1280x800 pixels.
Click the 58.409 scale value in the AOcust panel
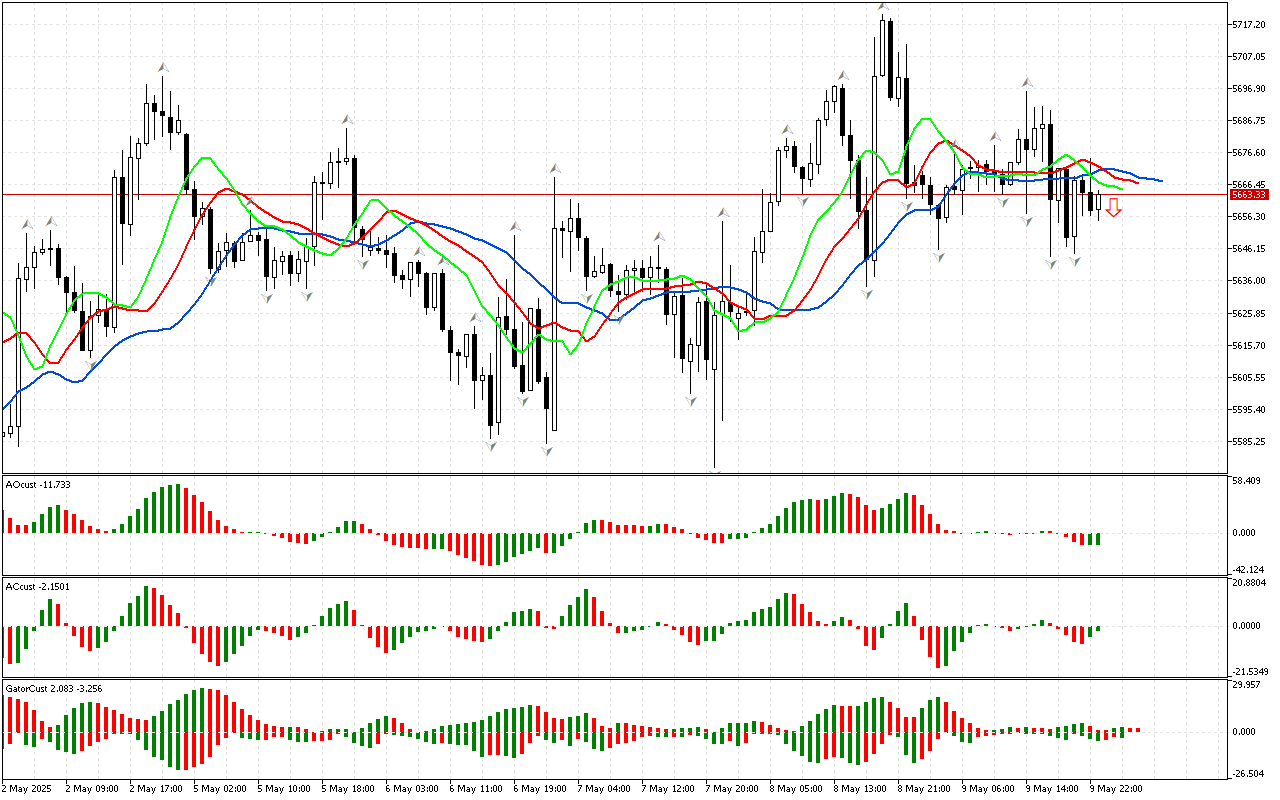click(1247, 481)
